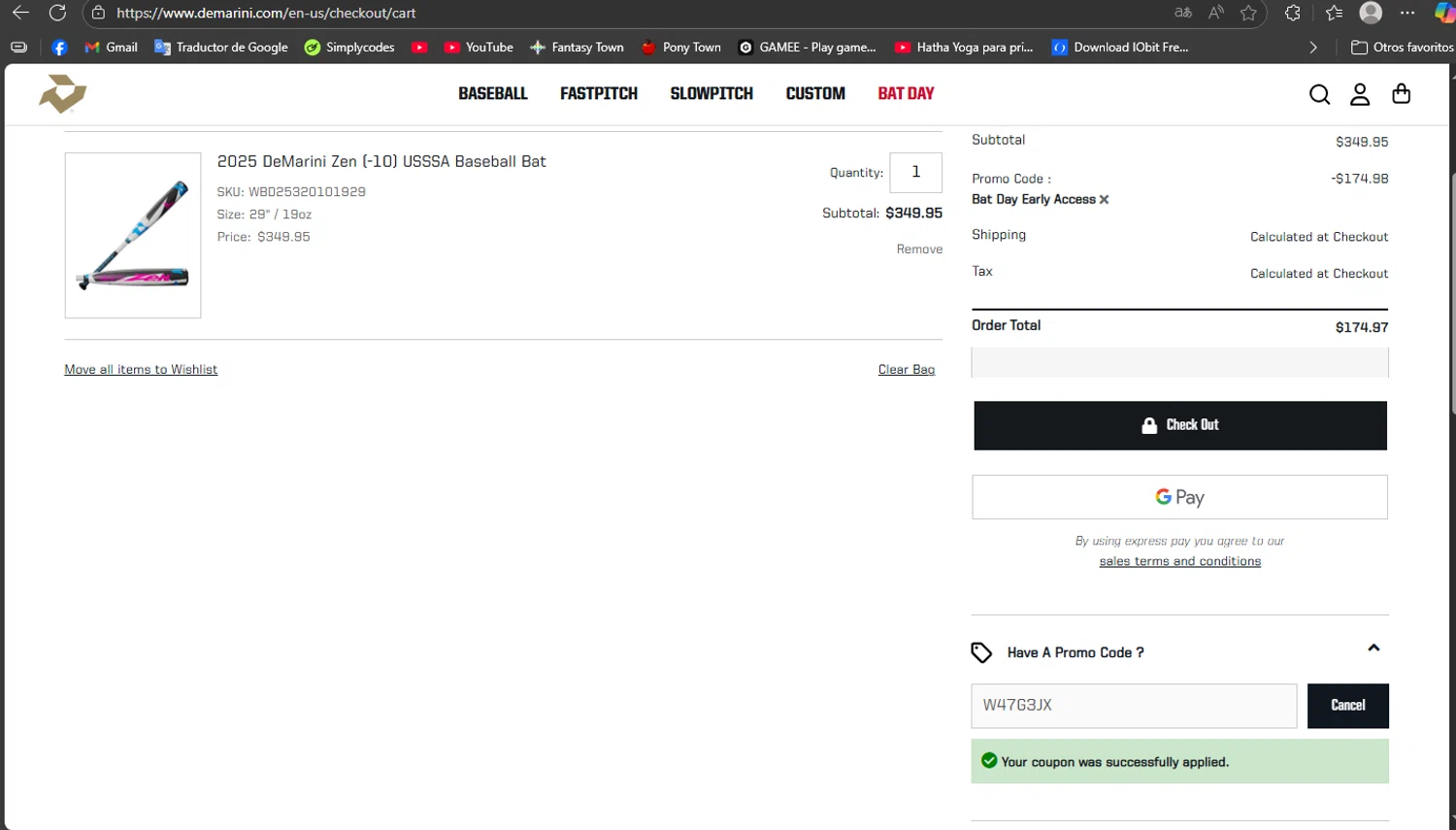The height and width of the screenshot is (830, 1456).
Task: Open the Facebook bookmark icon
Action: point(59,48)
